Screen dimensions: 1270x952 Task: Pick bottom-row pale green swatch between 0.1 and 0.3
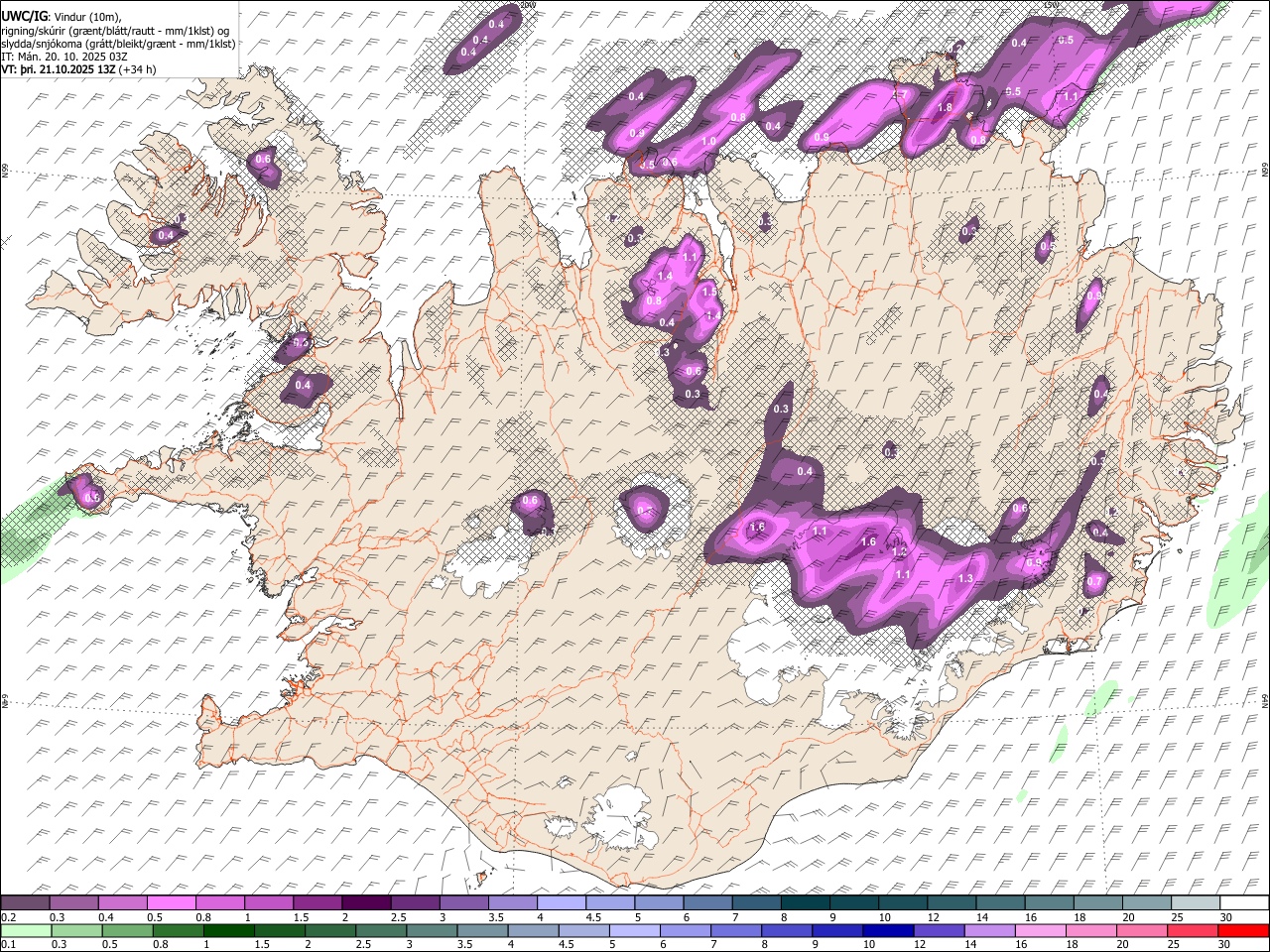tap(26, 930)
